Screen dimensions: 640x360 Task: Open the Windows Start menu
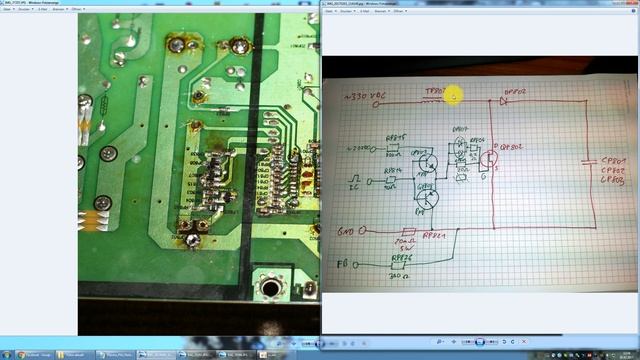[7, 355]
